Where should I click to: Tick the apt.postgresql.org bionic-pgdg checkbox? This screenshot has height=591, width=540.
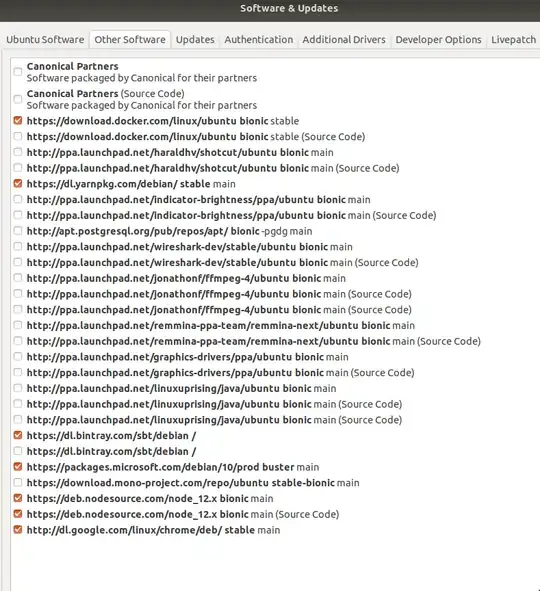pyautogui.click(x=18, y=231)
